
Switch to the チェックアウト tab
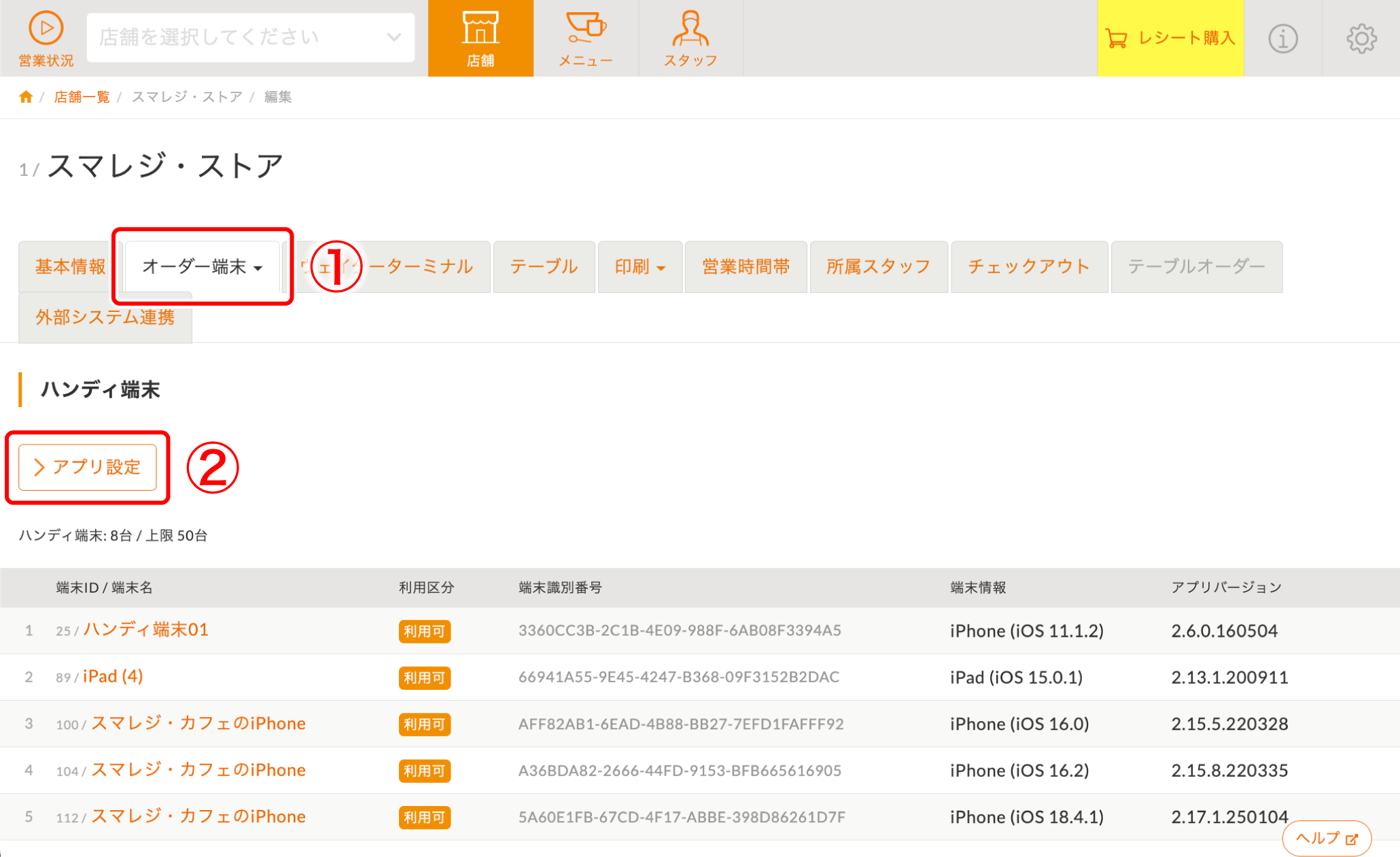tap(1029, 266)
